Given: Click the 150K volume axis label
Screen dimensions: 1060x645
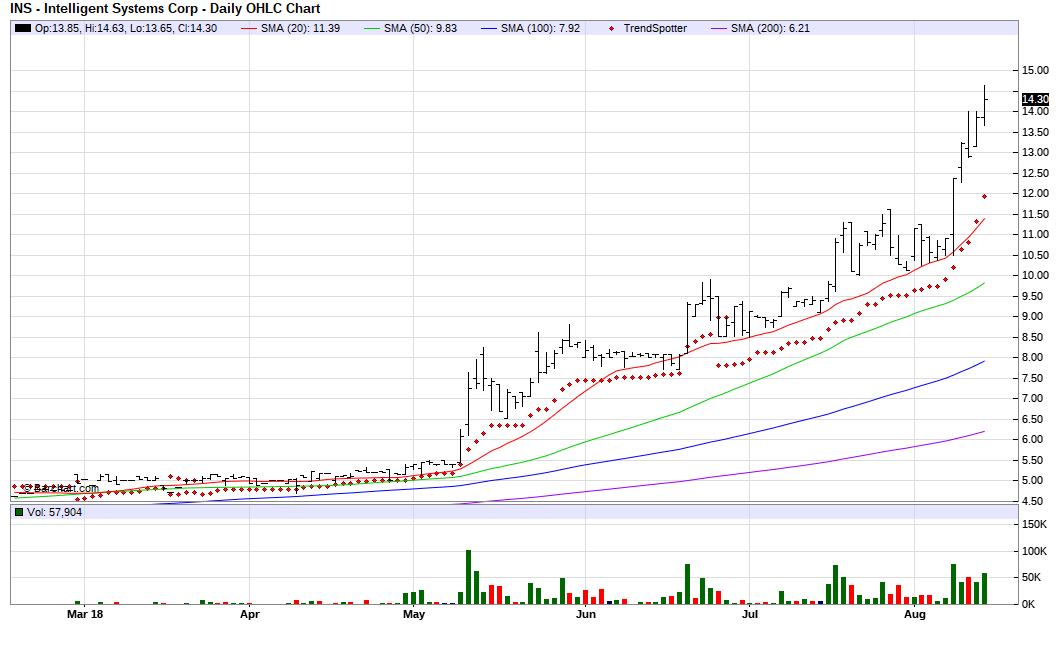Looking at the screenshot, I should click(x=1034, y=525).
